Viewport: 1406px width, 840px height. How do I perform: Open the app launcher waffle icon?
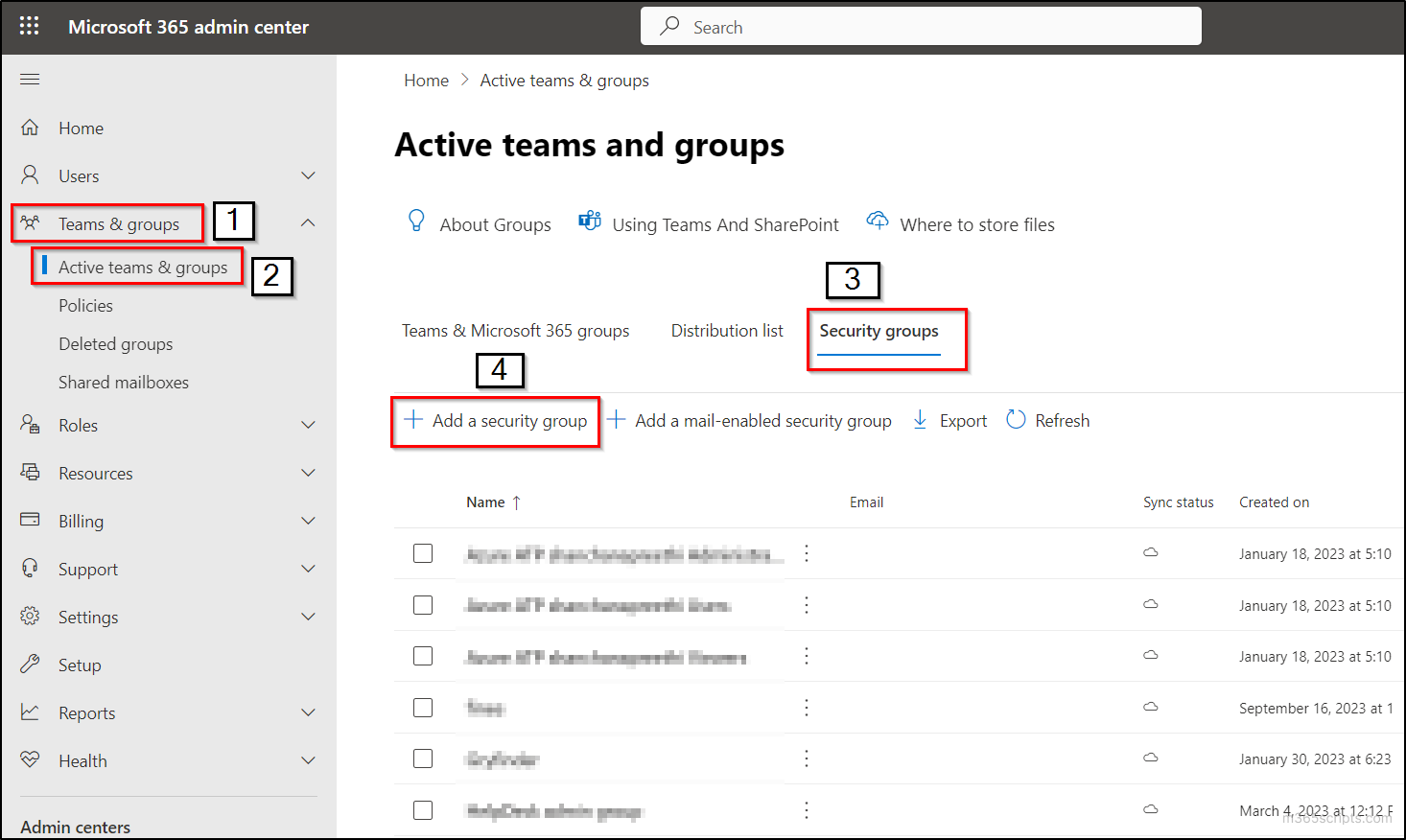[x=29, y=26]
